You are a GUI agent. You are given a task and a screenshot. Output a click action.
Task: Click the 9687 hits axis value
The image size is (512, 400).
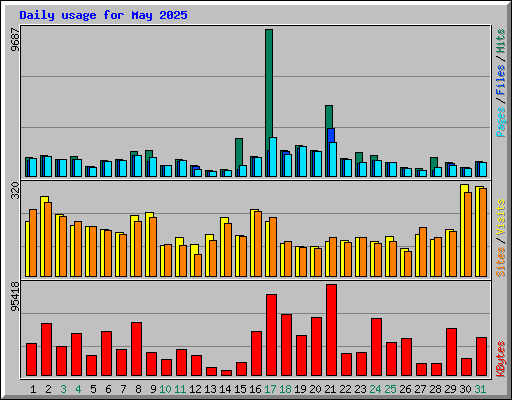15,40
